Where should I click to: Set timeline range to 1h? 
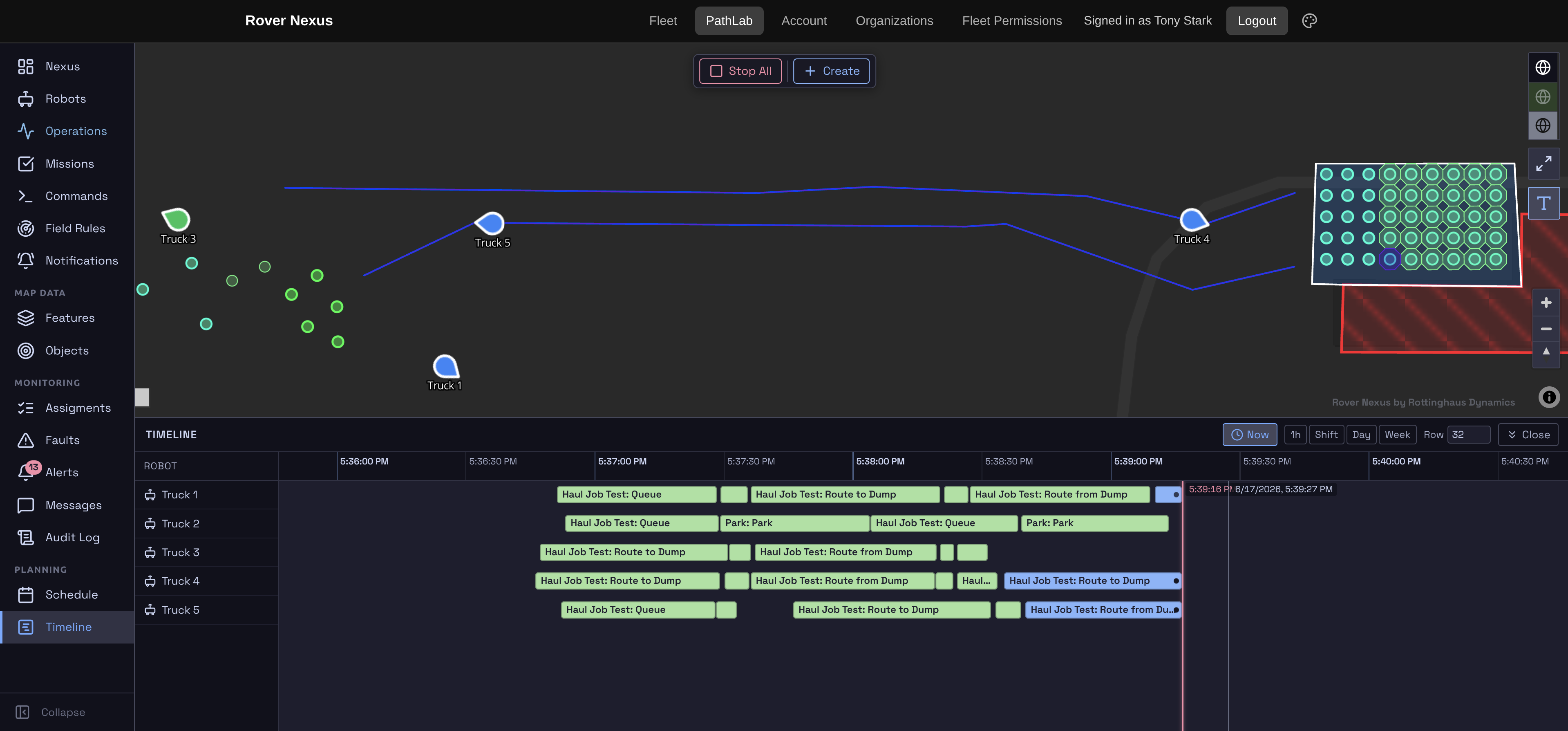1295,435
